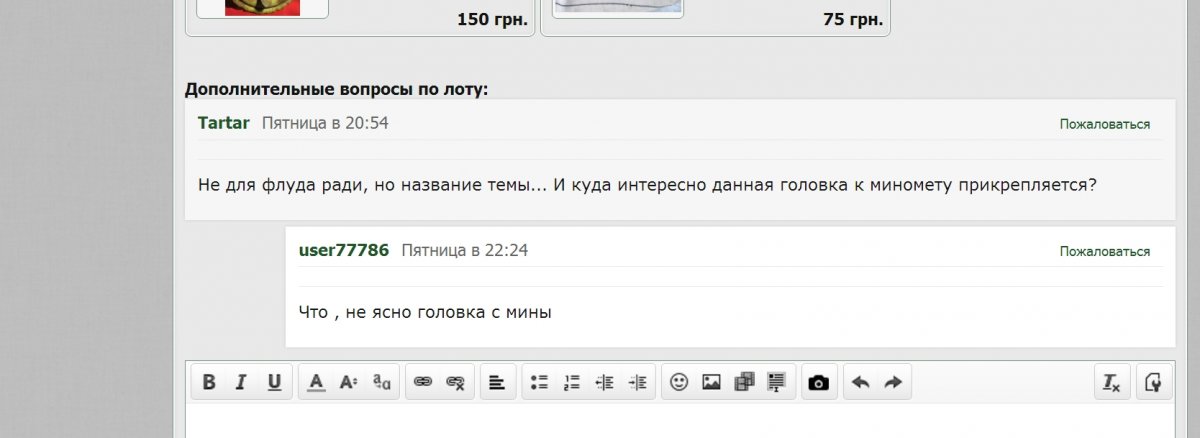Click Tartar's question about головка к миномету
The width and height of the screenshot is (1200, 438).
(648, 185)
